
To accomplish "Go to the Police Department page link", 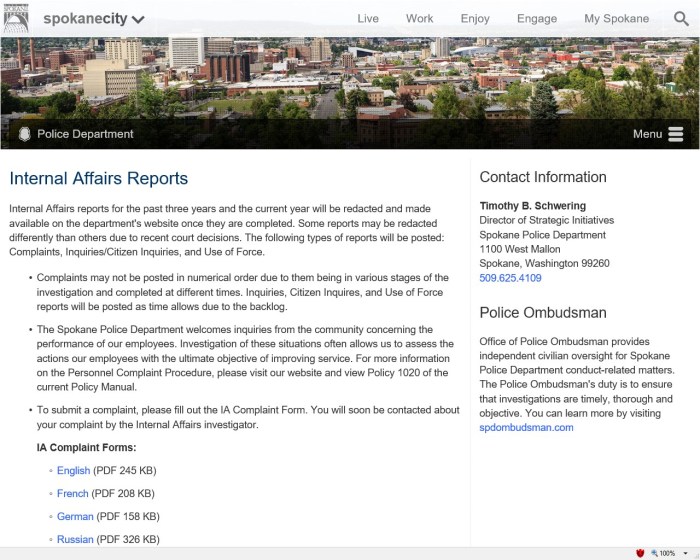I will 85,134.
